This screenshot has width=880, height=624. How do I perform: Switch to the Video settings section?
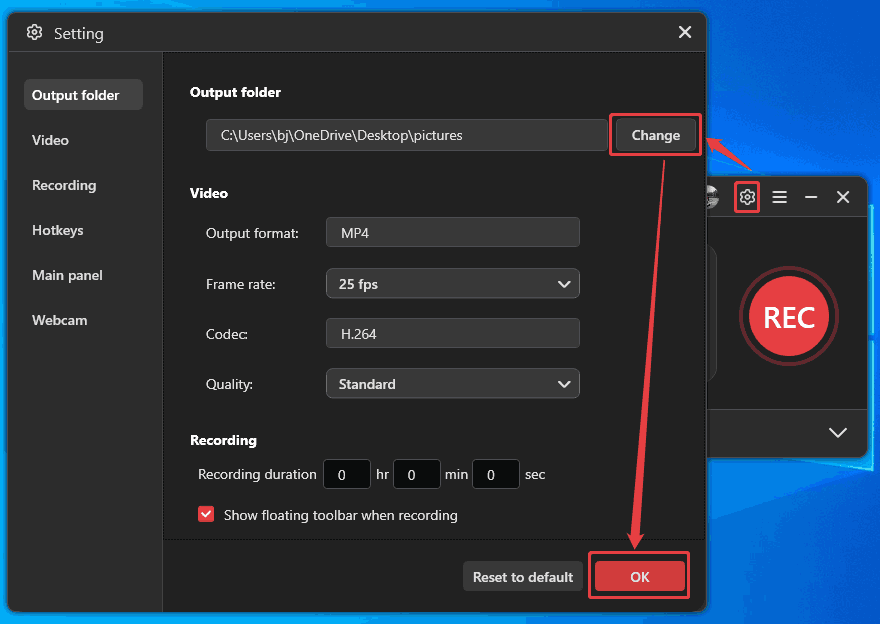click(x=50, y=140)
